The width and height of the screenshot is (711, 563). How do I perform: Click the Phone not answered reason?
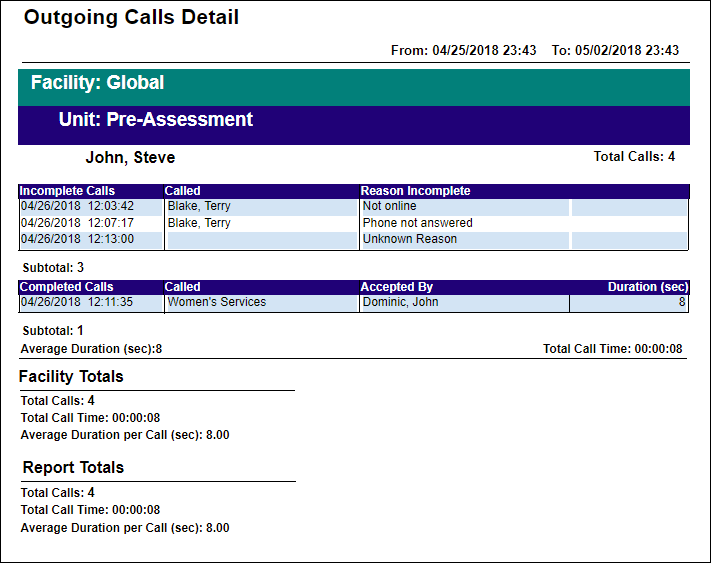point(418,223)
